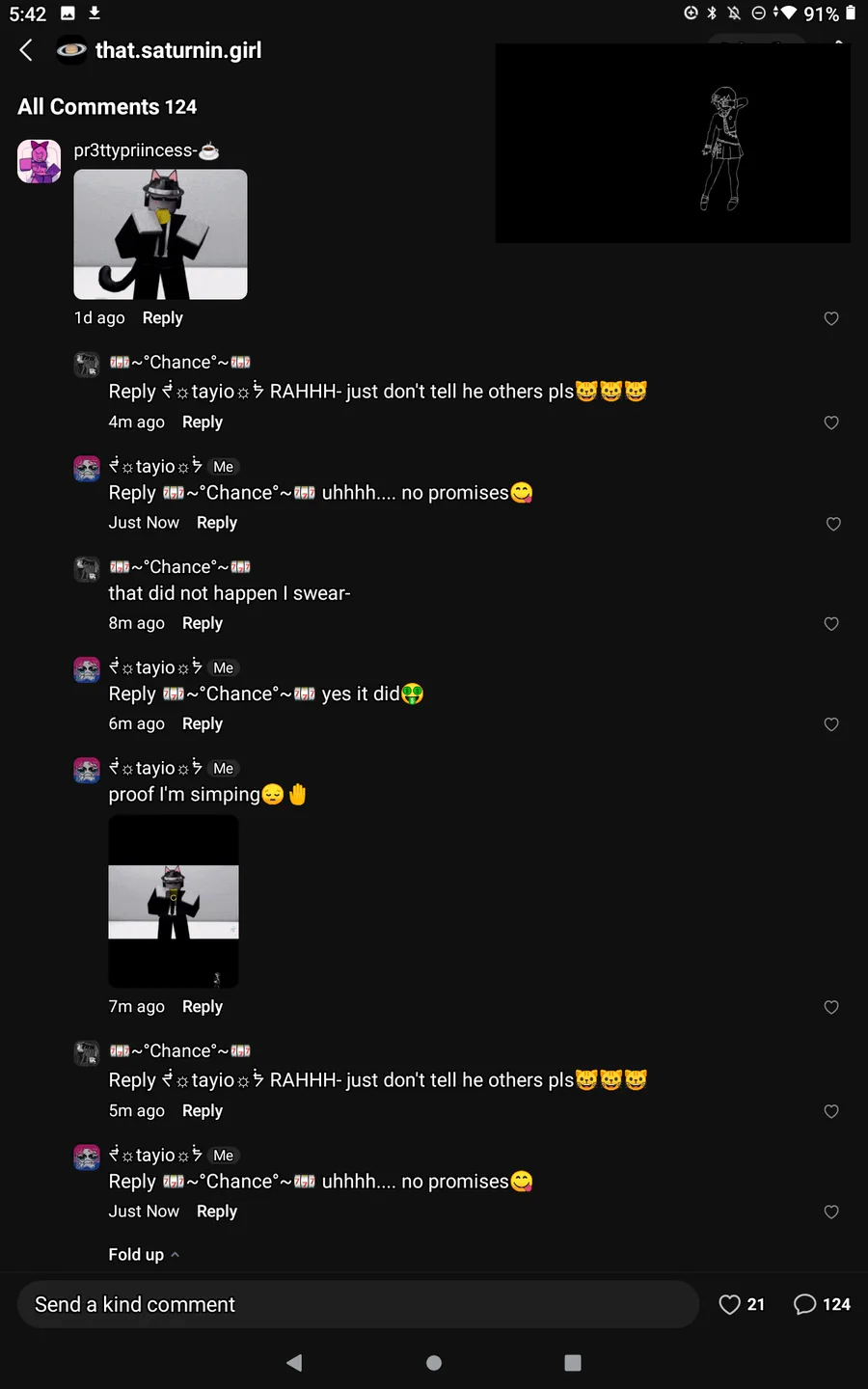Viewport: 868px width, 1389px height.
Task: Open the Roblox cat avatar image in pr3ttypriincess comment
Action: pos(160,234)
